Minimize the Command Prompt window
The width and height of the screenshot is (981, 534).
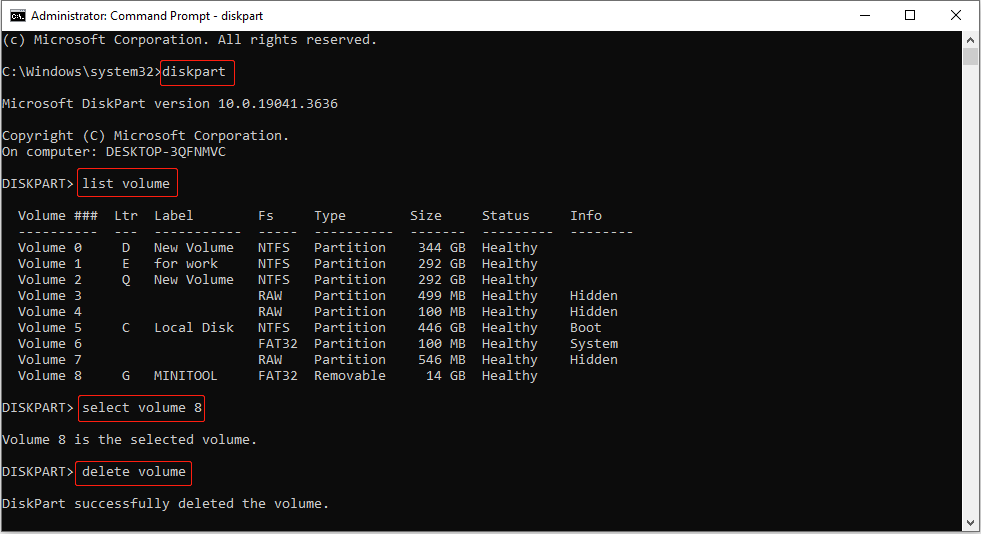tap(865, 16)
